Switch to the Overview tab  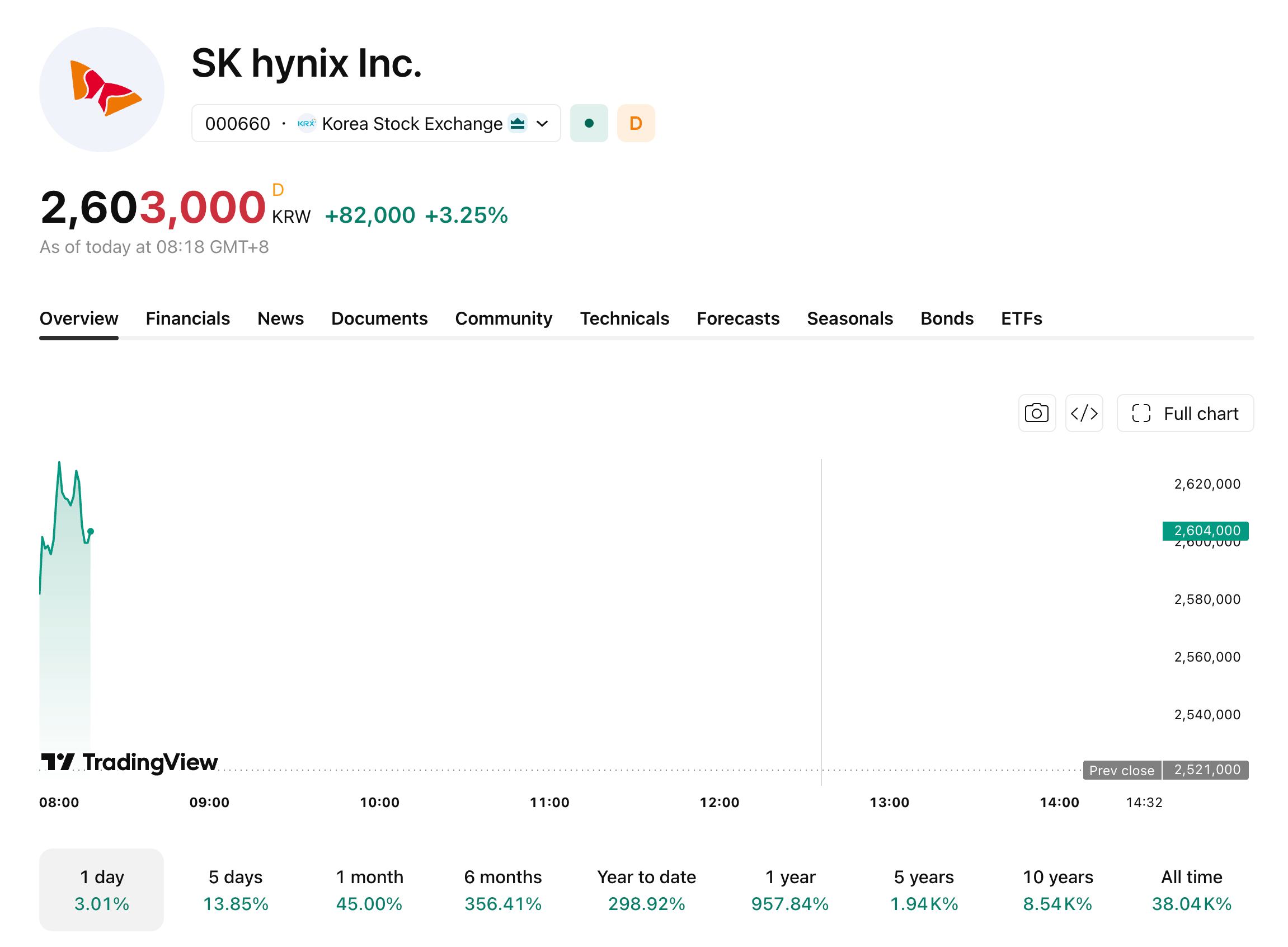(x=78, y=318)
